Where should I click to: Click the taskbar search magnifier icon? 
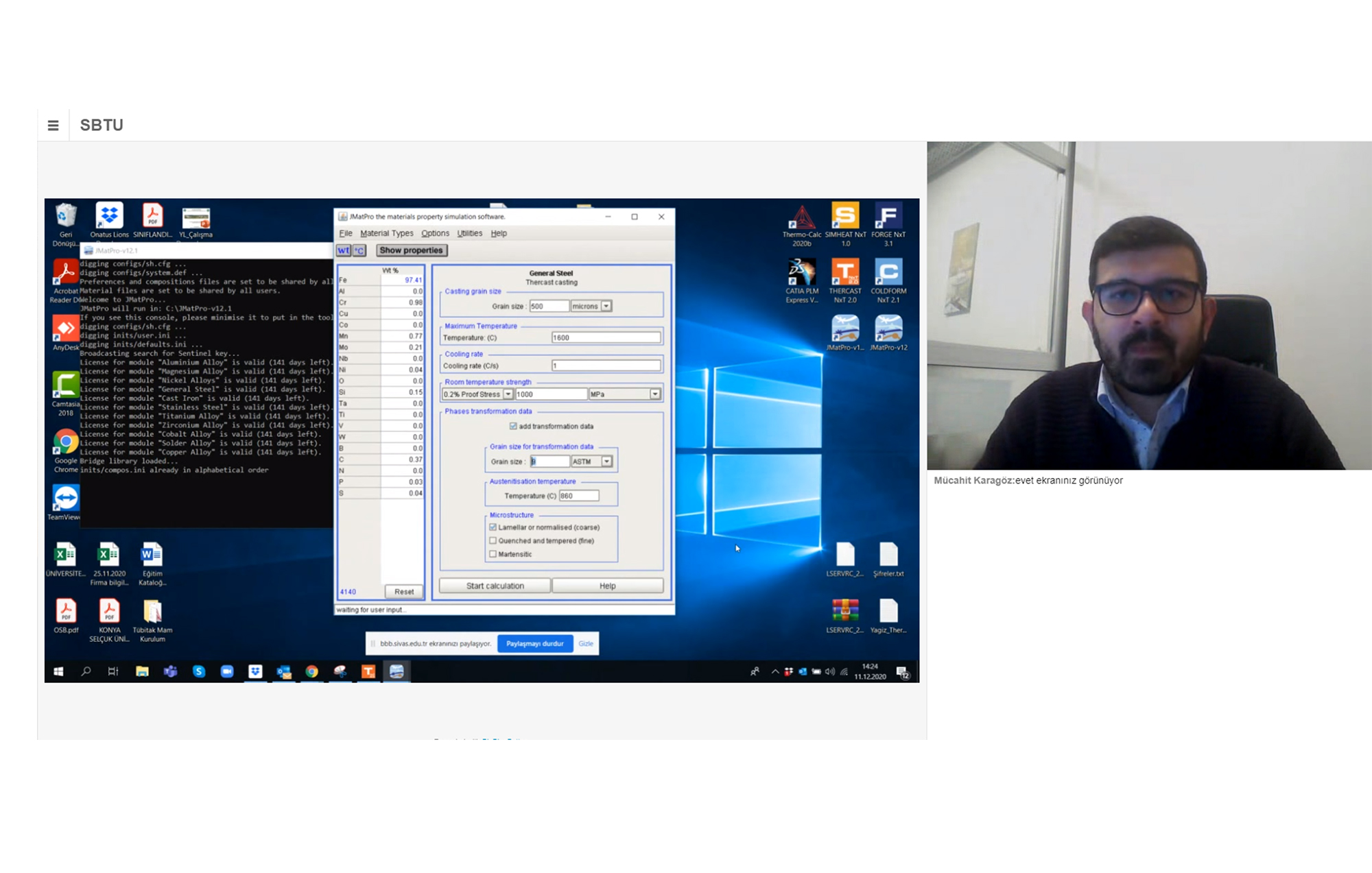[x=86, y=671]
